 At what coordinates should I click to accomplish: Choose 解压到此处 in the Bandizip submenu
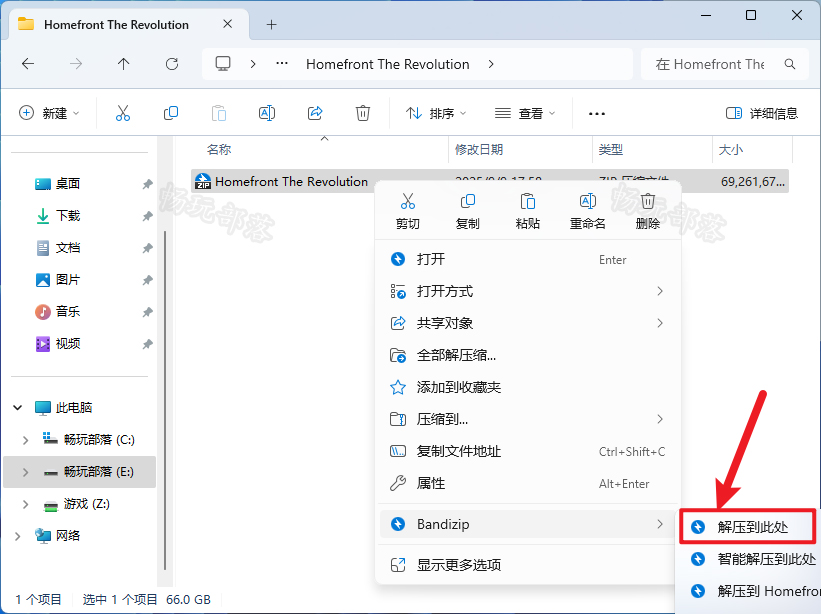click(x=749, y=527)
